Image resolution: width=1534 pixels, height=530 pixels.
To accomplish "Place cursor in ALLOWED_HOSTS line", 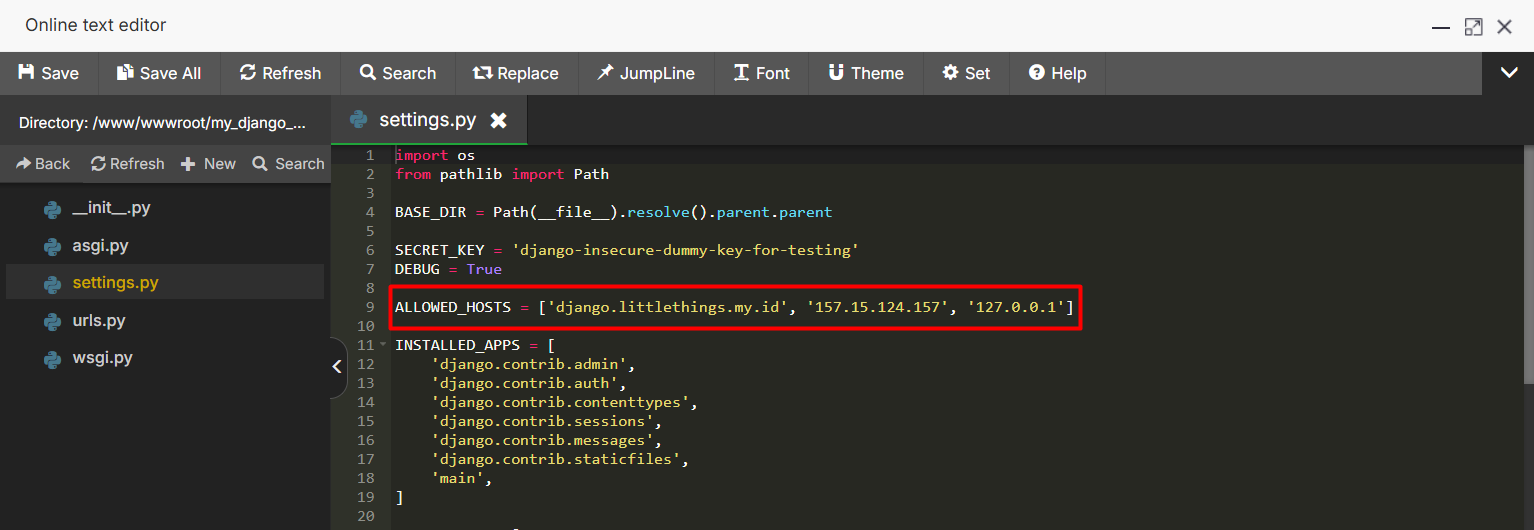I will coord(734,307).
